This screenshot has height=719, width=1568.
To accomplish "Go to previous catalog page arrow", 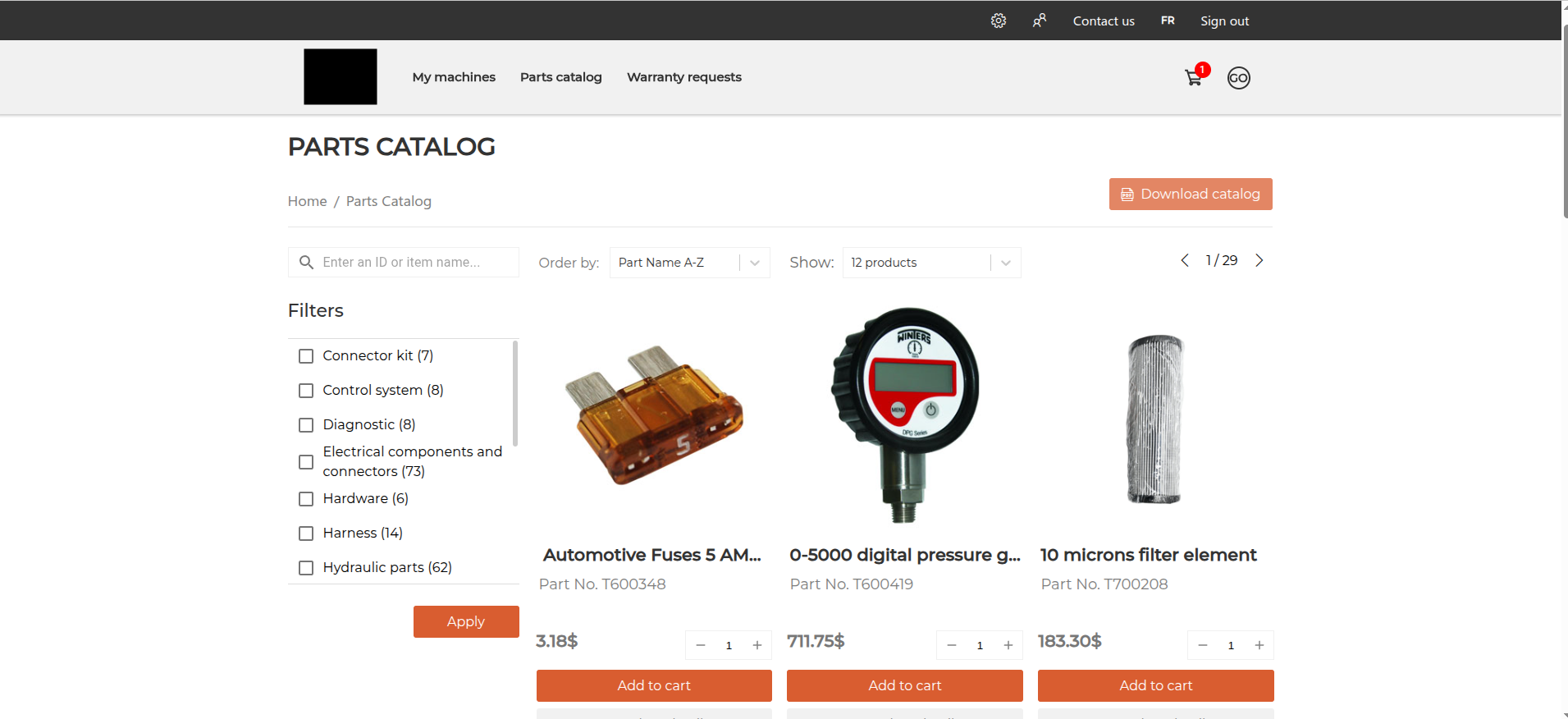I will point(1185,260).
